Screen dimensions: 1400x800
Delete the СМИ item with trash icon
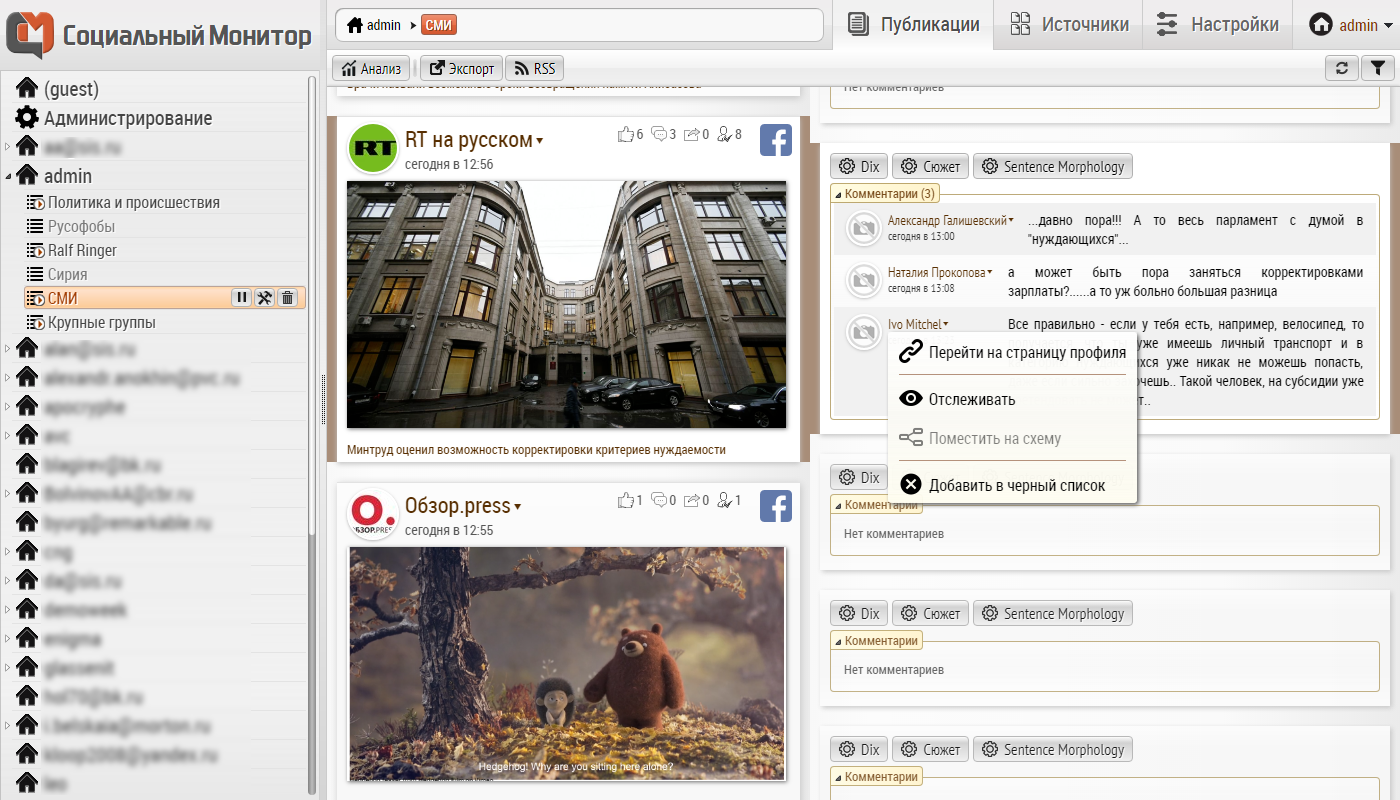click(x=287, y=298)
